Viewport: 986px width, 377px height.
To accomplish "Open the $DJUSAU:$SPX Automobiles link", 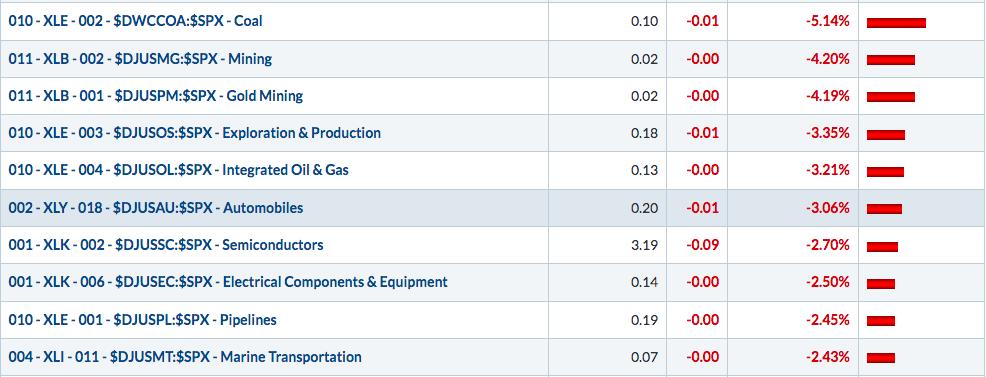I will (x=155, y=208).
